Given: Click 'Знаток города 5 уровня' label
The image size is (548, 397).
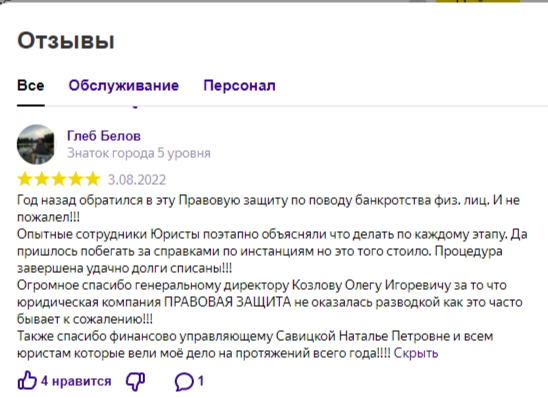Looking at the screenshot, I should point(139,153).
